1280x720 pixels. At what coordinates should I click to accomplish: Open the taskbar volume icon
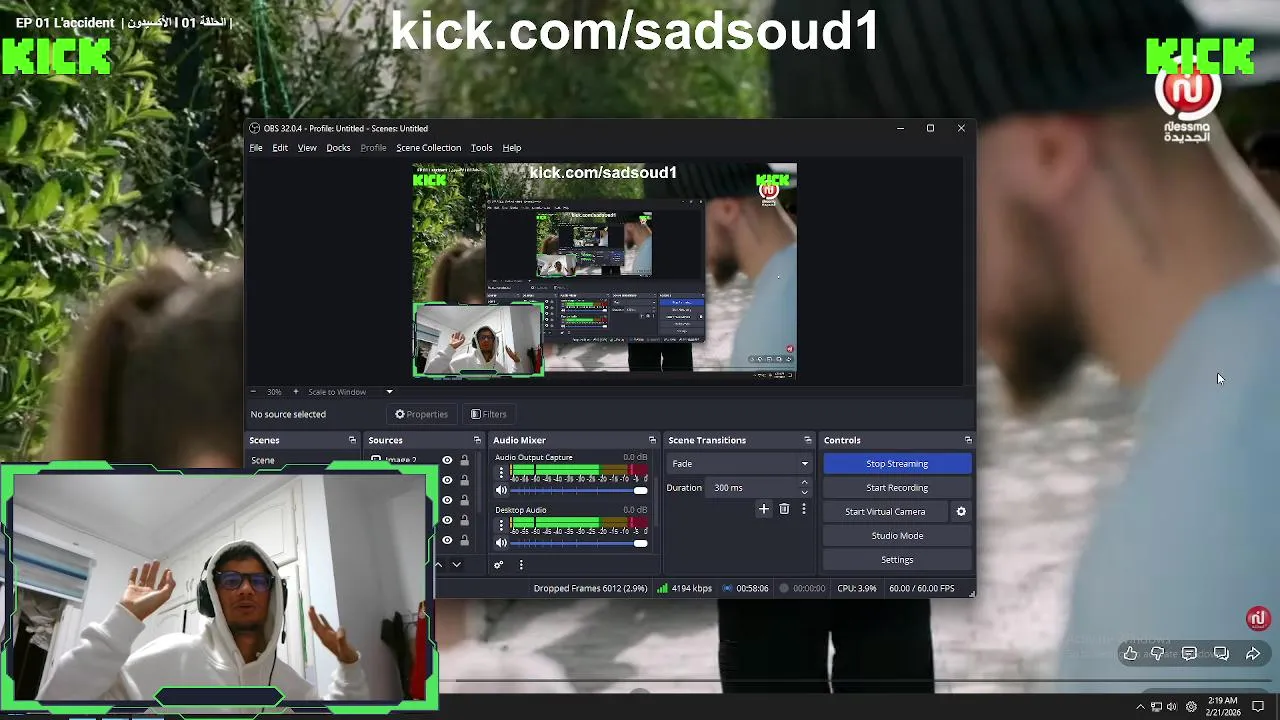tap(1172, 707)
